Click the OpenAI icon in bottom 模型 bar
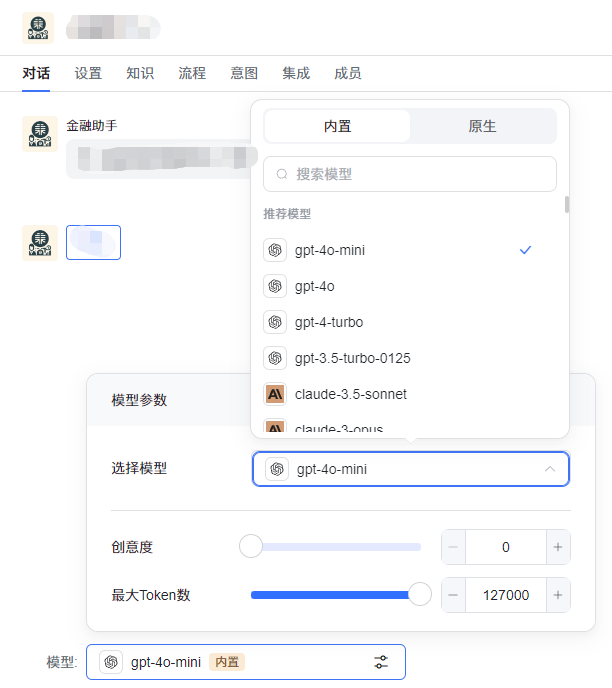 [x=111, y=662]
